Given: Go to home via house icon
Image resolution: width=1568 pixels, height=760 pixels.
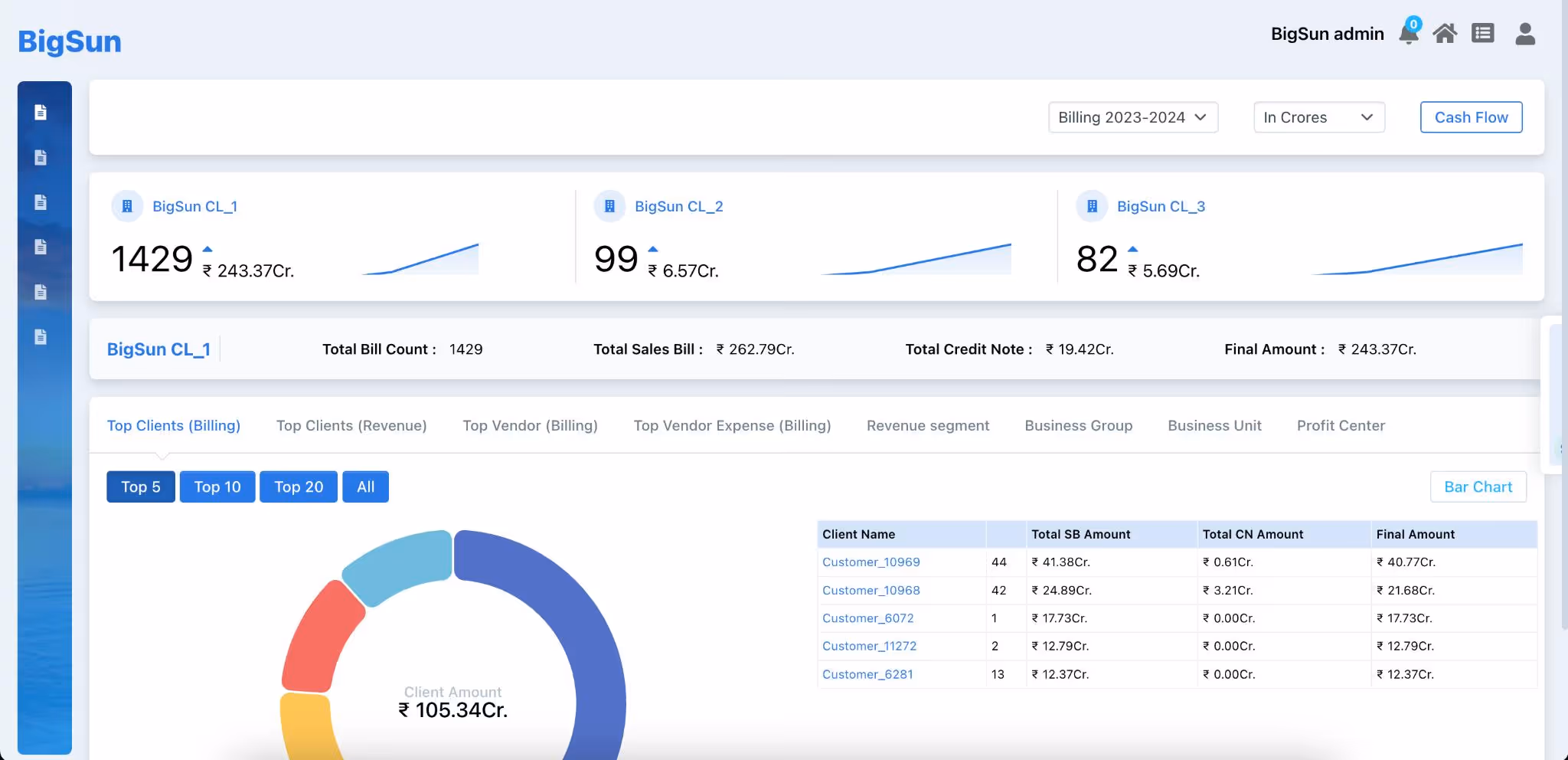Looking at the screenshot, I should coord(1445,34).
